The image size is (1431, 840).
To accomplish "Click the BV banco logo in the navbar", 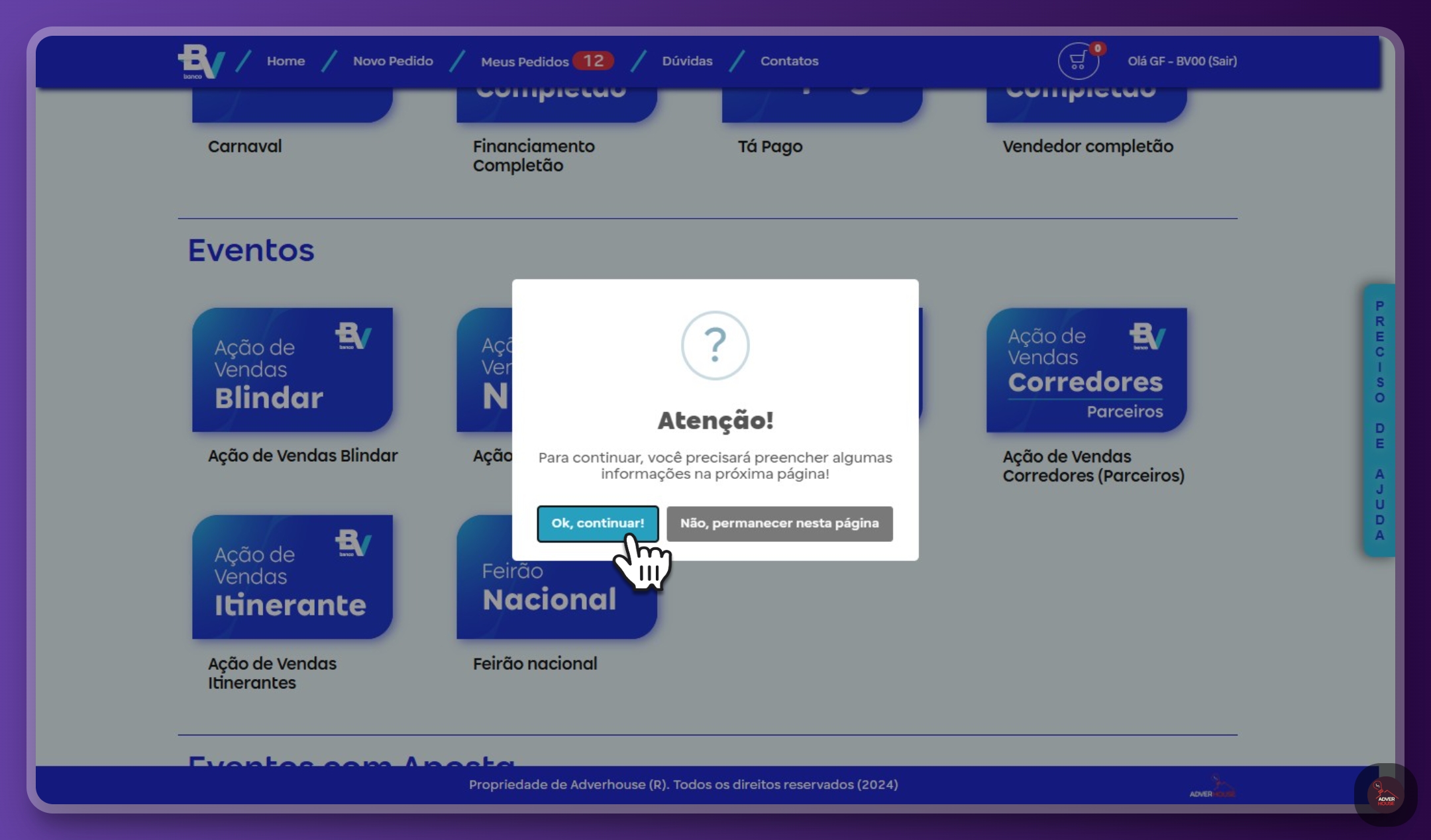I will 201,62.
